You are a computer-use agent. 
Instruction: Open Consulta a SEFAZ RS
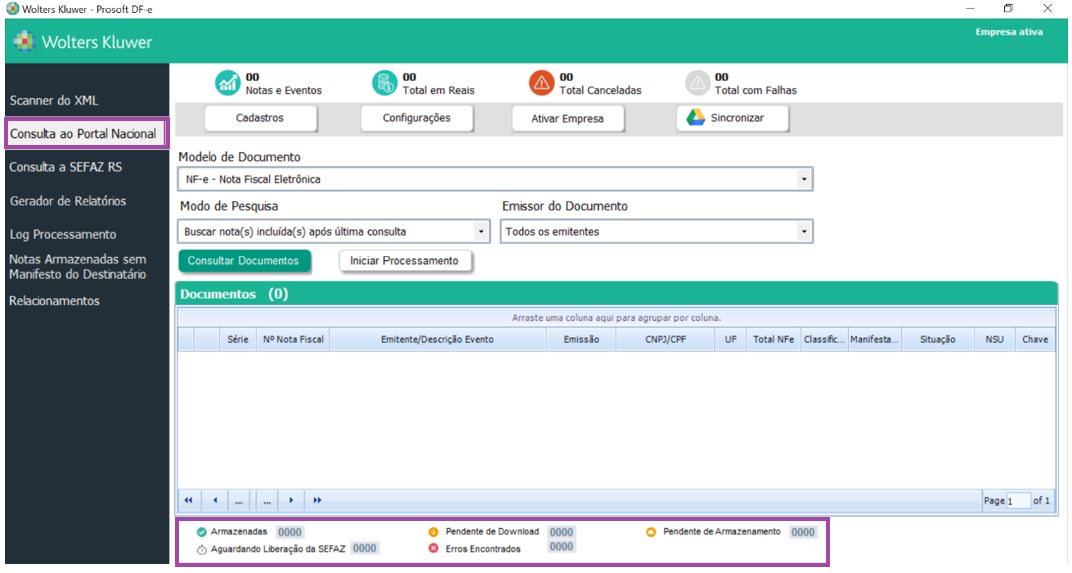pyautogui.click(x=66, y=167)
